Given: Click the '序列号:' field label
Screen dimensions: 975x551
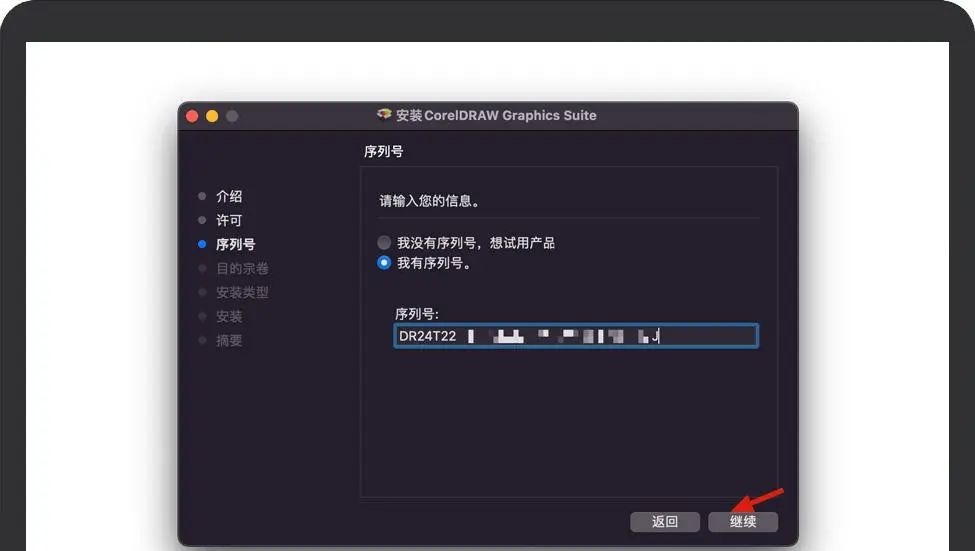Looking at the screenshot, I should point(417,314).
